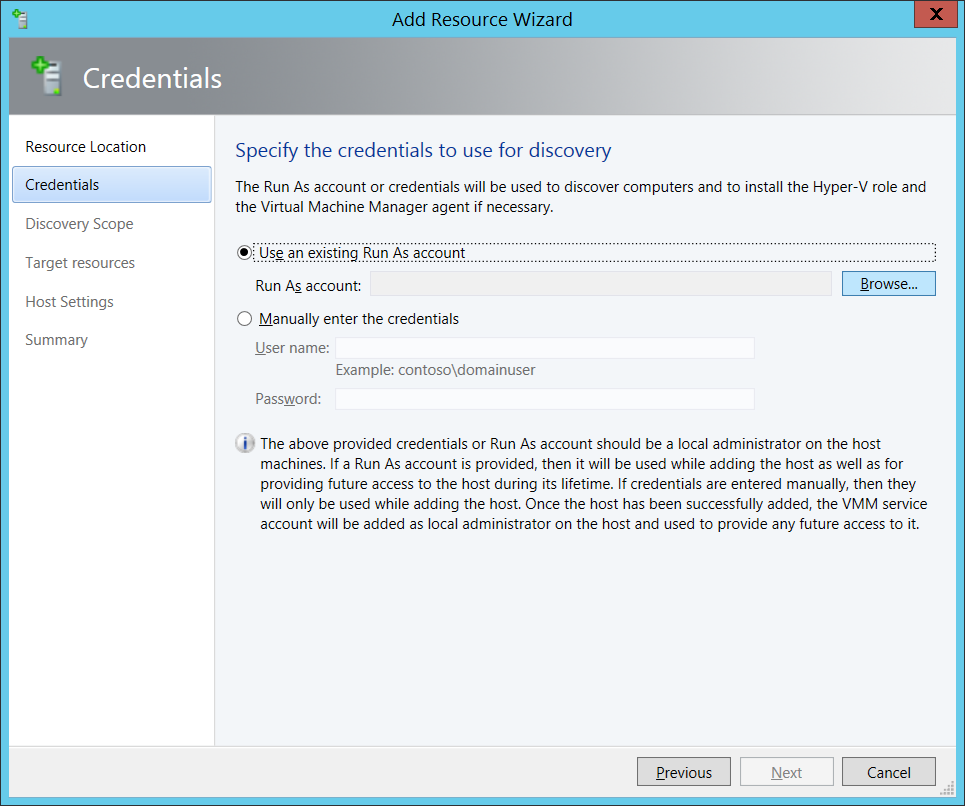Click the User name input field
The image size is (965, 806).
pos(544,347)
